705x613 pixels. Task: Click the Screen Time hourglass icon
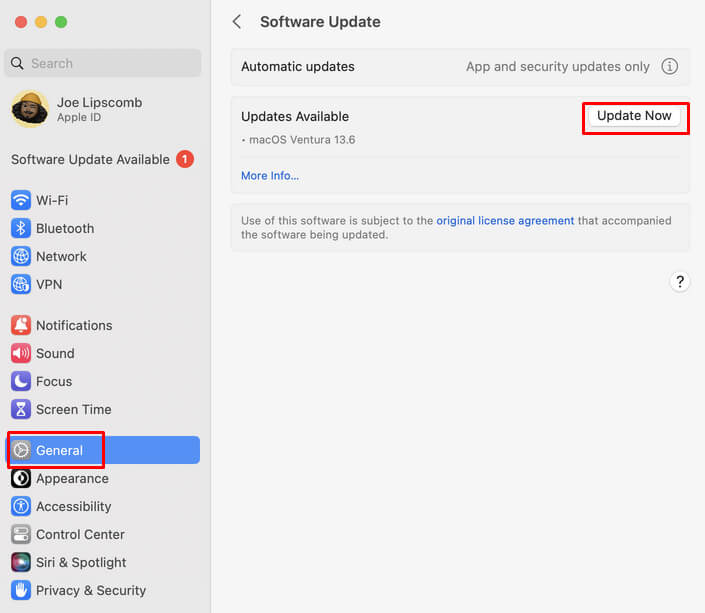coord(21,409)
